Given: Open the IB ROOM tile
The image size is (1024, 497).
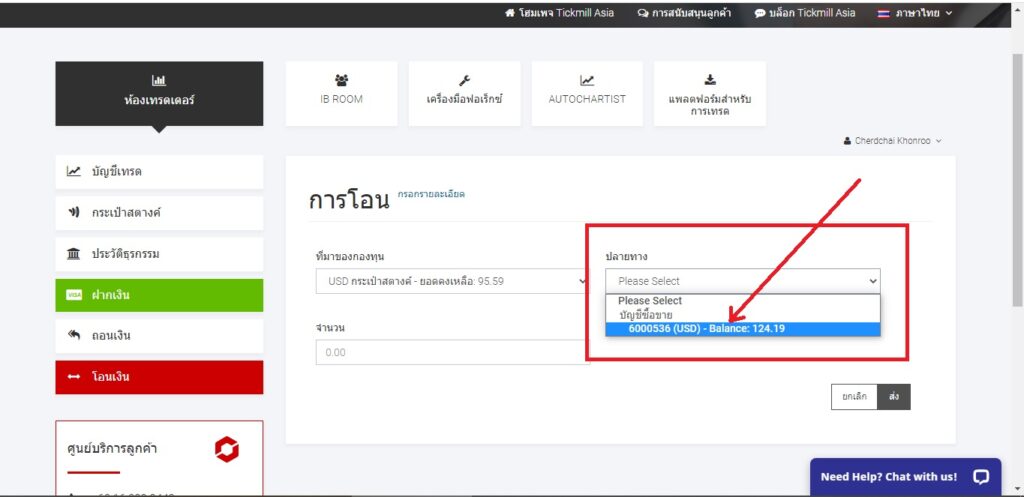Looking at the screenshot, I should (x=341, y=93).
